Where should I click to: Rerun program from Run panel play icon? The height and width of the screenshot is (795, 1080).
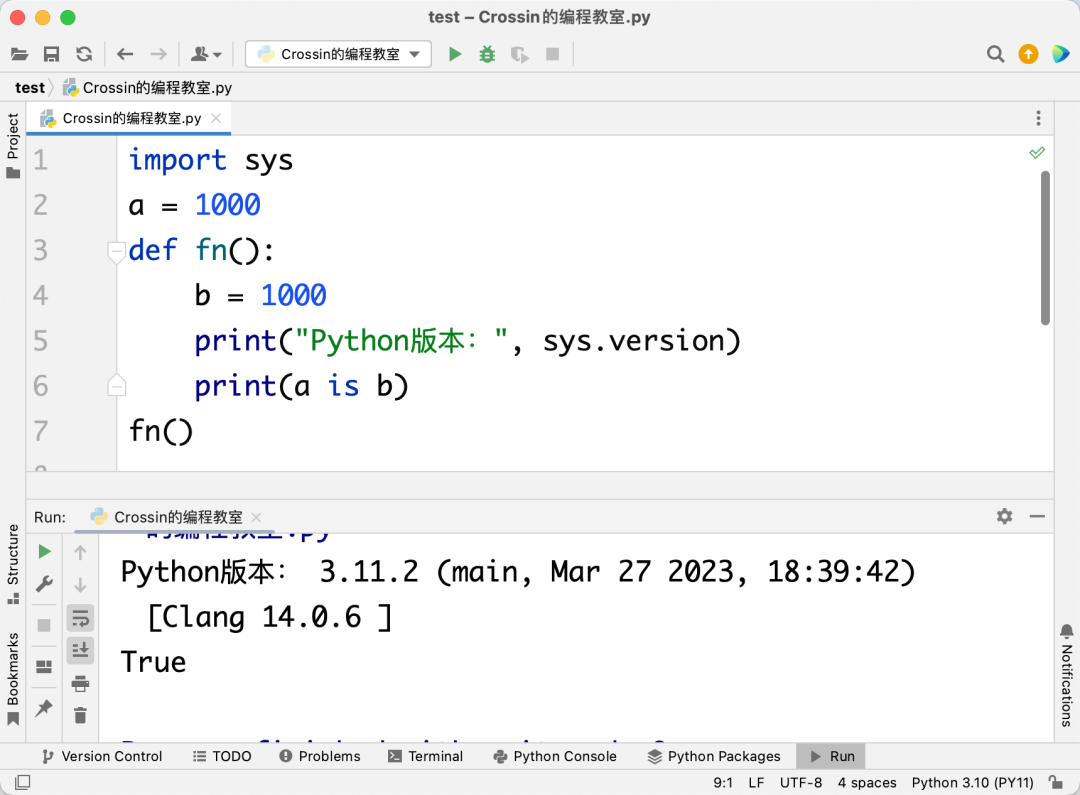coord(45,551)
